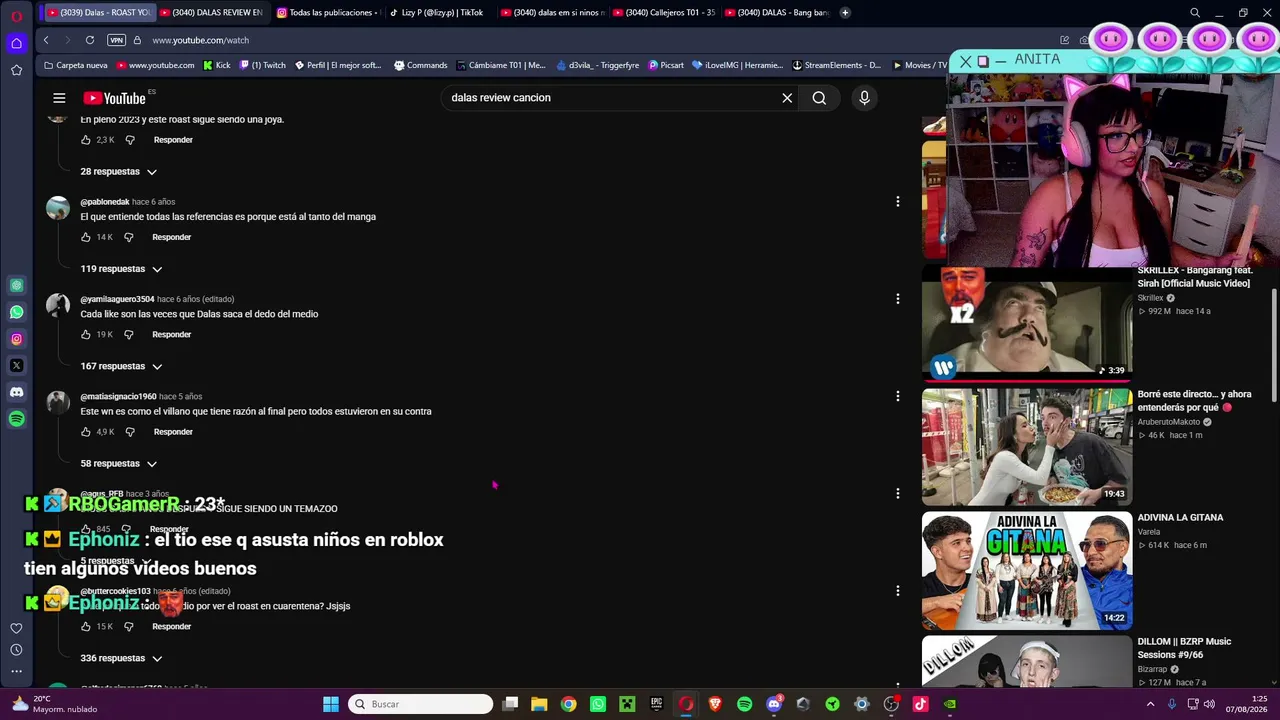Viewport: 1280px width, 720px height.
Task: Open ChatGPT in the Opera sidebar
Action: (x=16, y=285)
